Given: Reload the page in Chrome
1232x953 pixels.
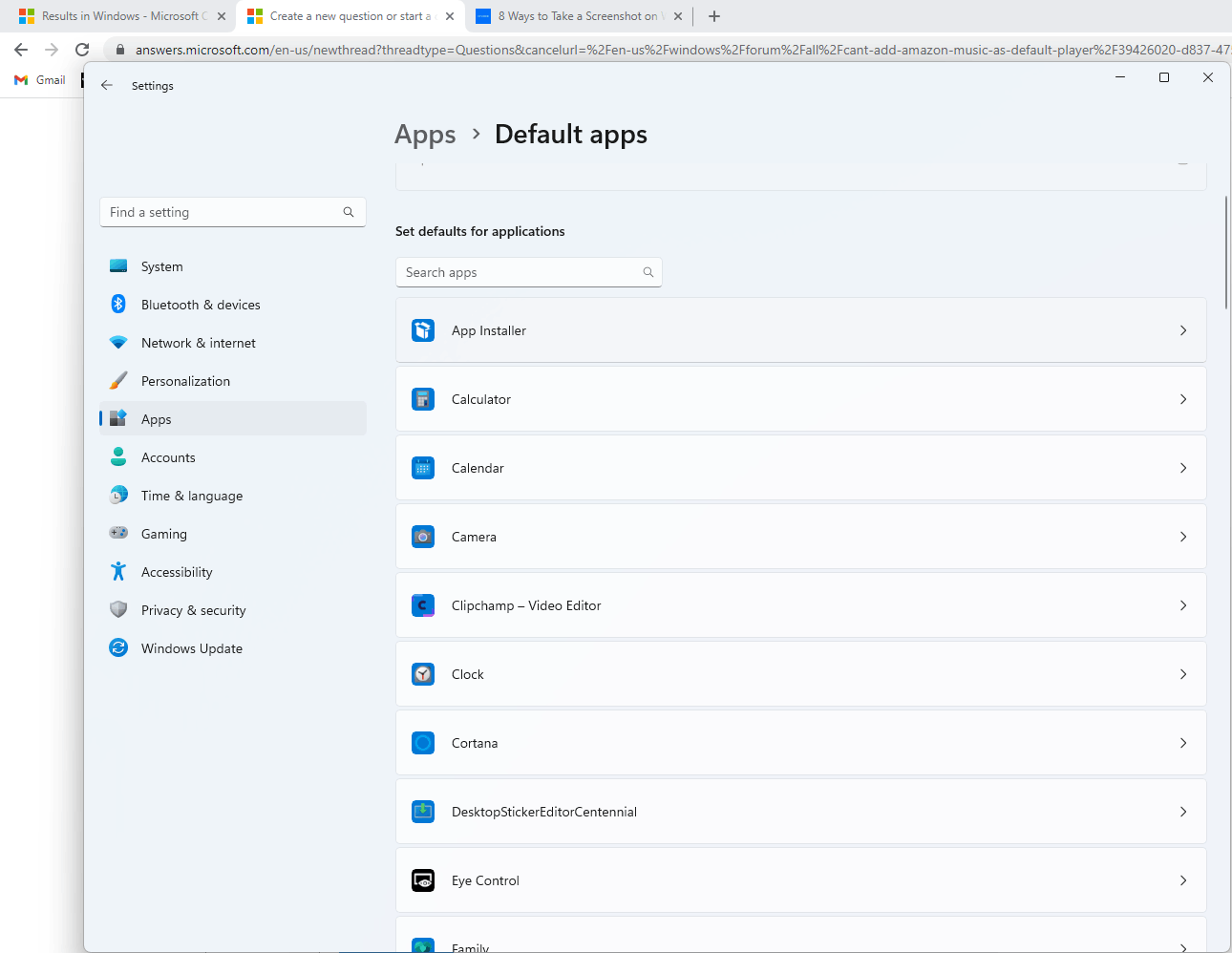Looking at the screenshot, I should (82, 50).
